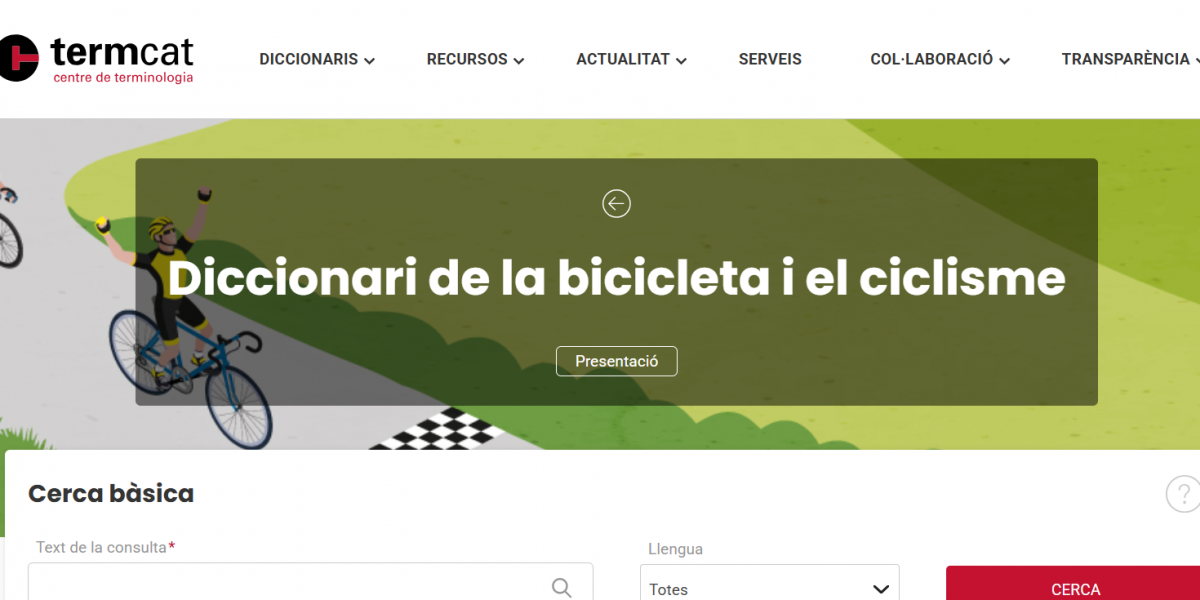This screenshot has width=1200, height=600.
Task: Focus the Text de la consulta field
Action: click(x=310, y=582)
